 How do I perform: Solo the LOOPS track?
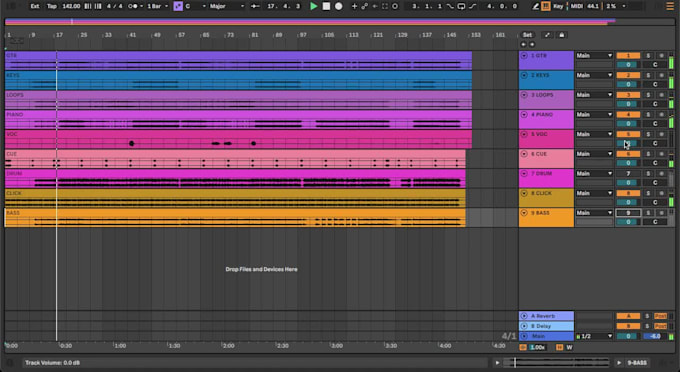tap(648, 95)
